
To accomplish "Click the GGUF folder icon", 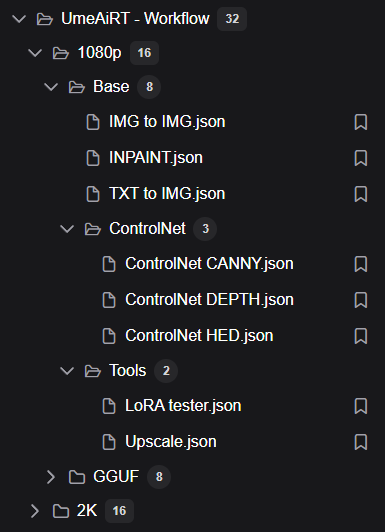I will coord(77,477).
